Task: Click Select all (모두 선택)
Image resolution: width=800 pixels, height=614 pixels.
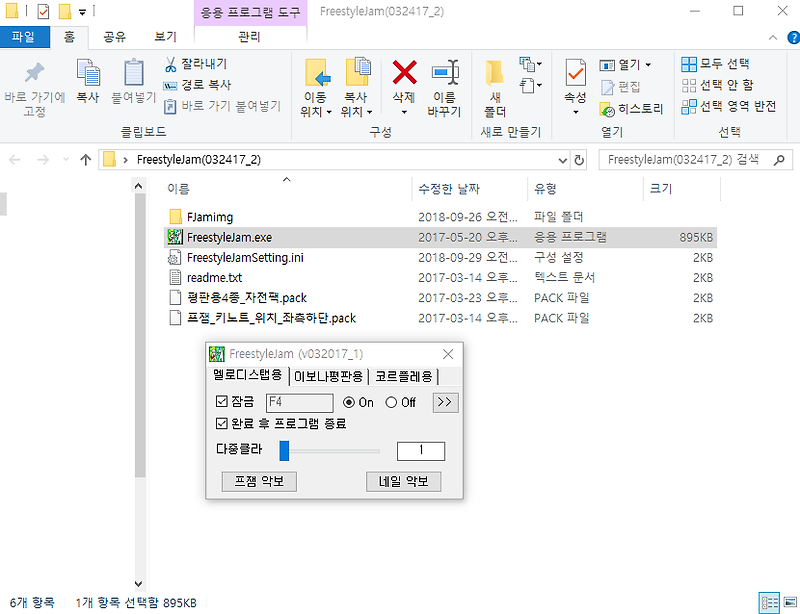Action: pyautogui.click(x=715, y=64)
